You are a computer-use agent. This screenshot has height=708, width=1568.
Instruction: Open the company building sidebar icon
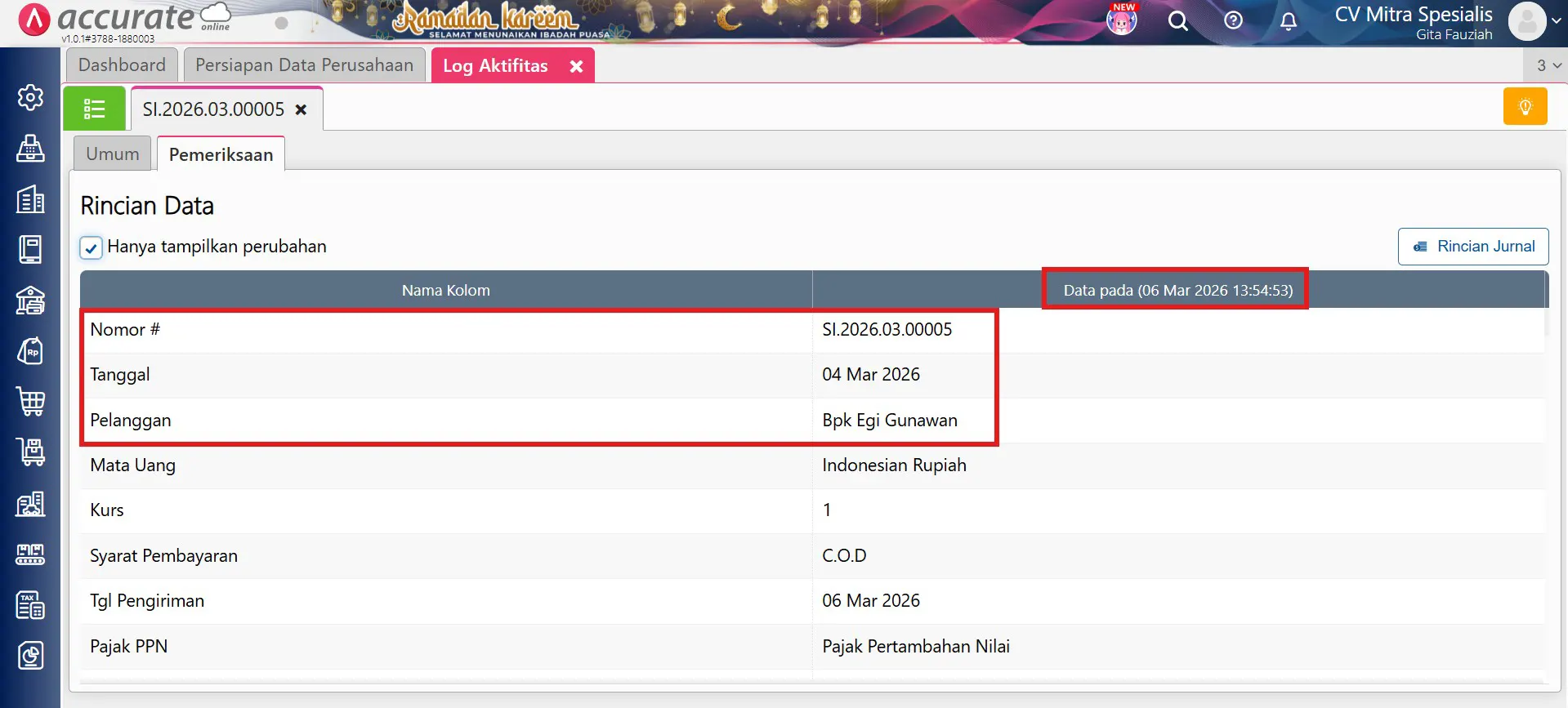pos(30,199)
